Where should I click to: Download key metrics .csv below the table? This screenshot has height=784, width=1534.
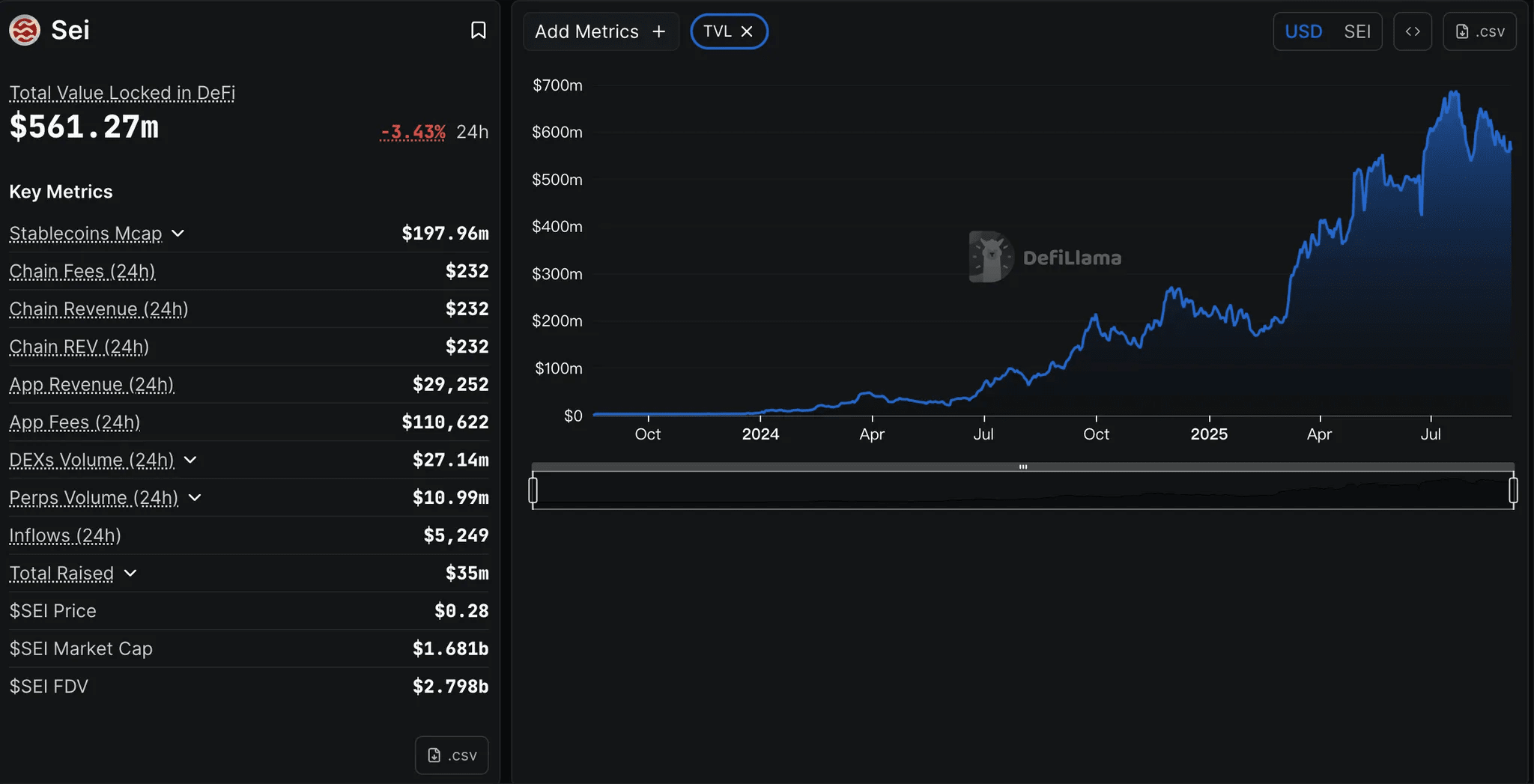coord(452,755)
